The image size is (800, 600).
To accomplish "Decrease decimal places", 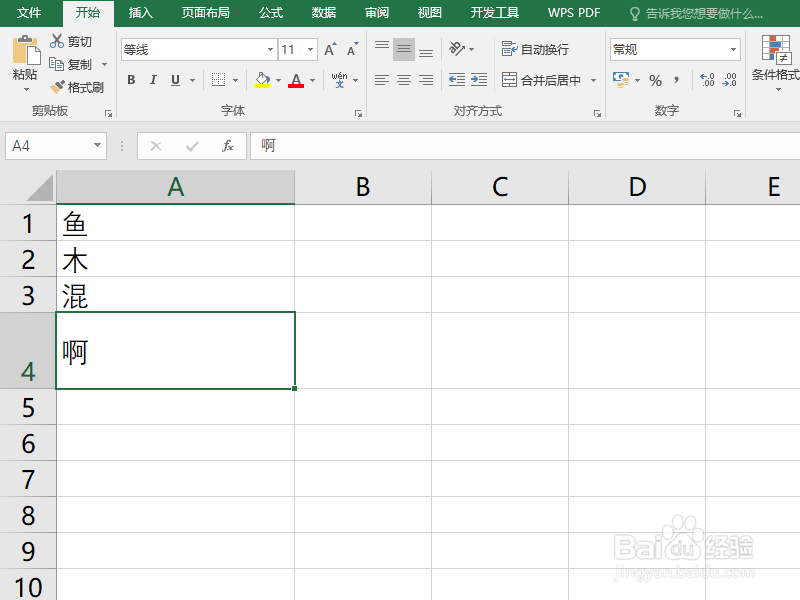I will (730, 80).
